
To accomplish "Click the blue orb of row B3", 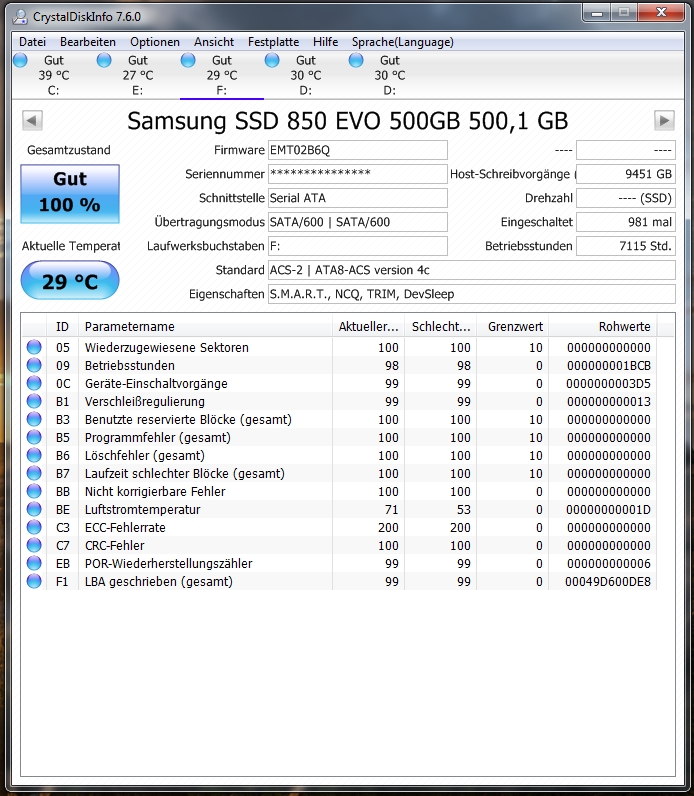I will (x=34, y=419).
